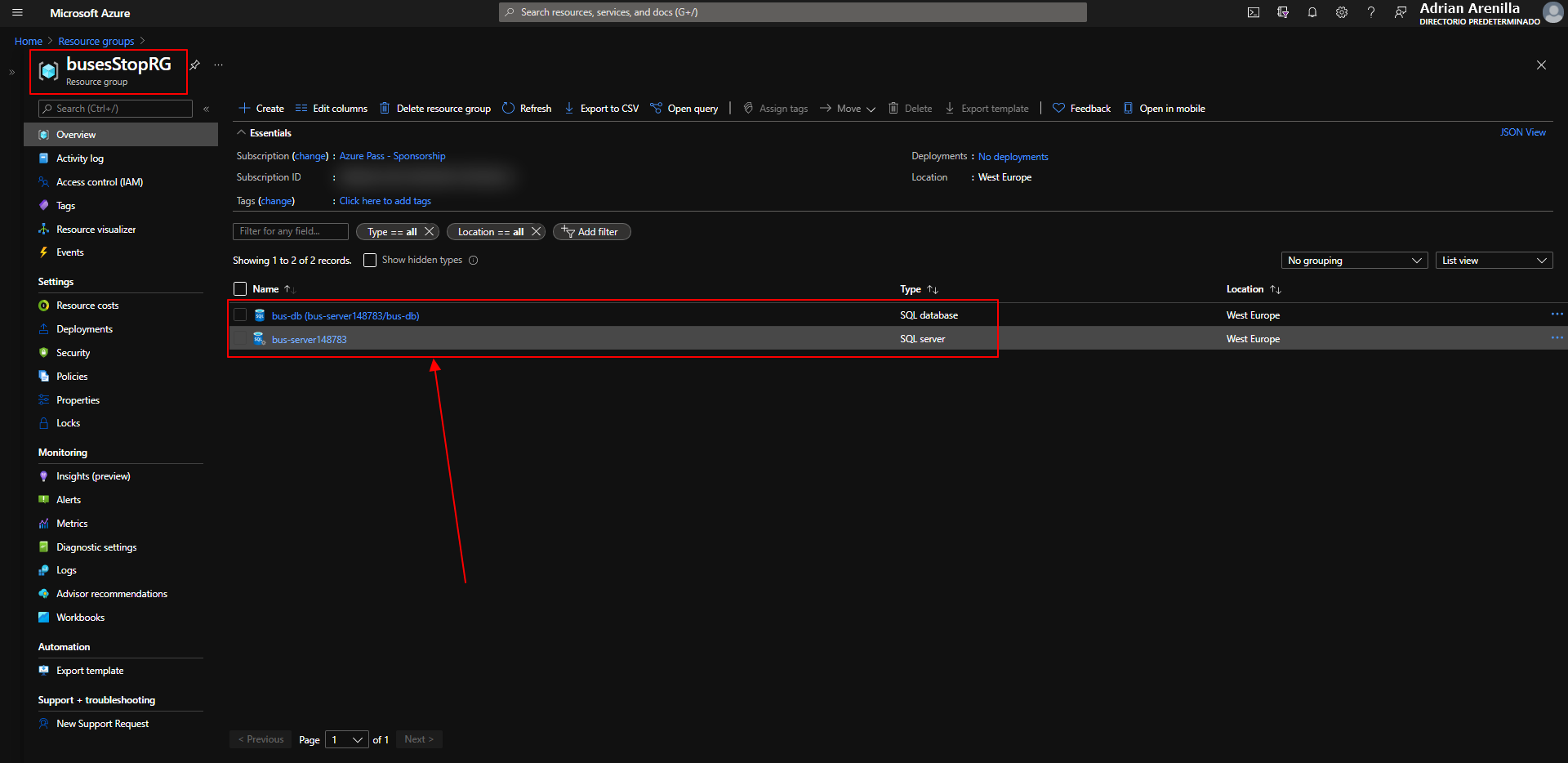Expand the Move dropdown
The width and height of the screenshot is (1568, 763).
click(x=848, y=109)
